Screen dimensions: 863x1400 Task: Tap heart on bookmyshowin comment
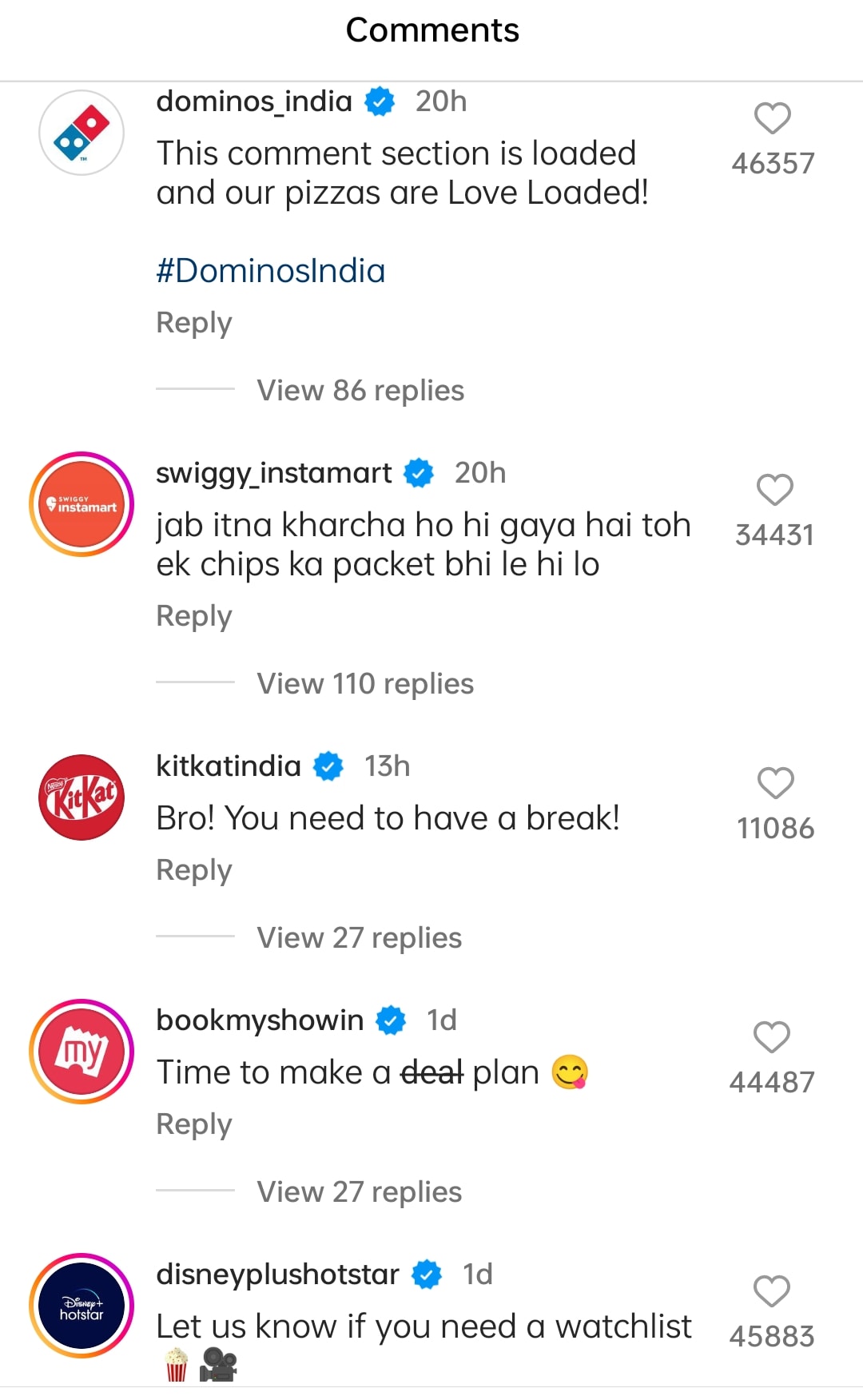[771, 1037]
